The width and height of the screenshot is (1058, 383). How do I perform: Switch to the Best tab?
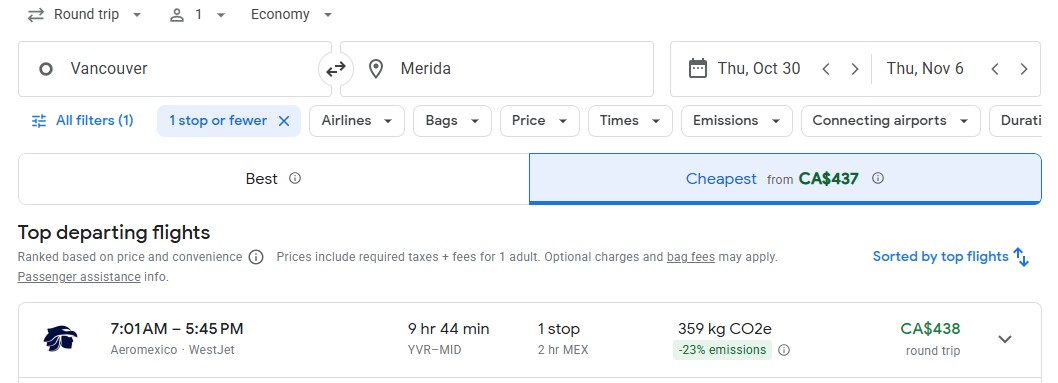[273, 179]
